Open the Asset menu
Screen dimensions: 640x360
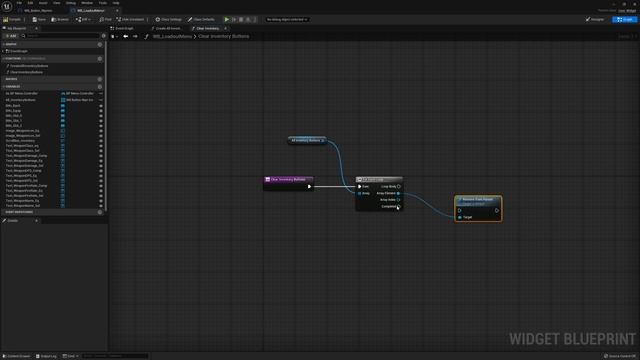coord(43,3)
